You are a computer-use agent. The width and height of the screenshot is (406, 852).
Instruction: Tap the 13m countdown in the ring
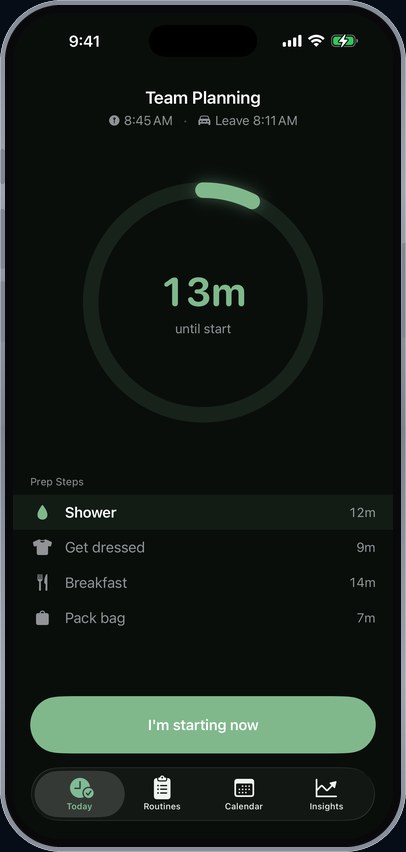[x=204, y=292]
